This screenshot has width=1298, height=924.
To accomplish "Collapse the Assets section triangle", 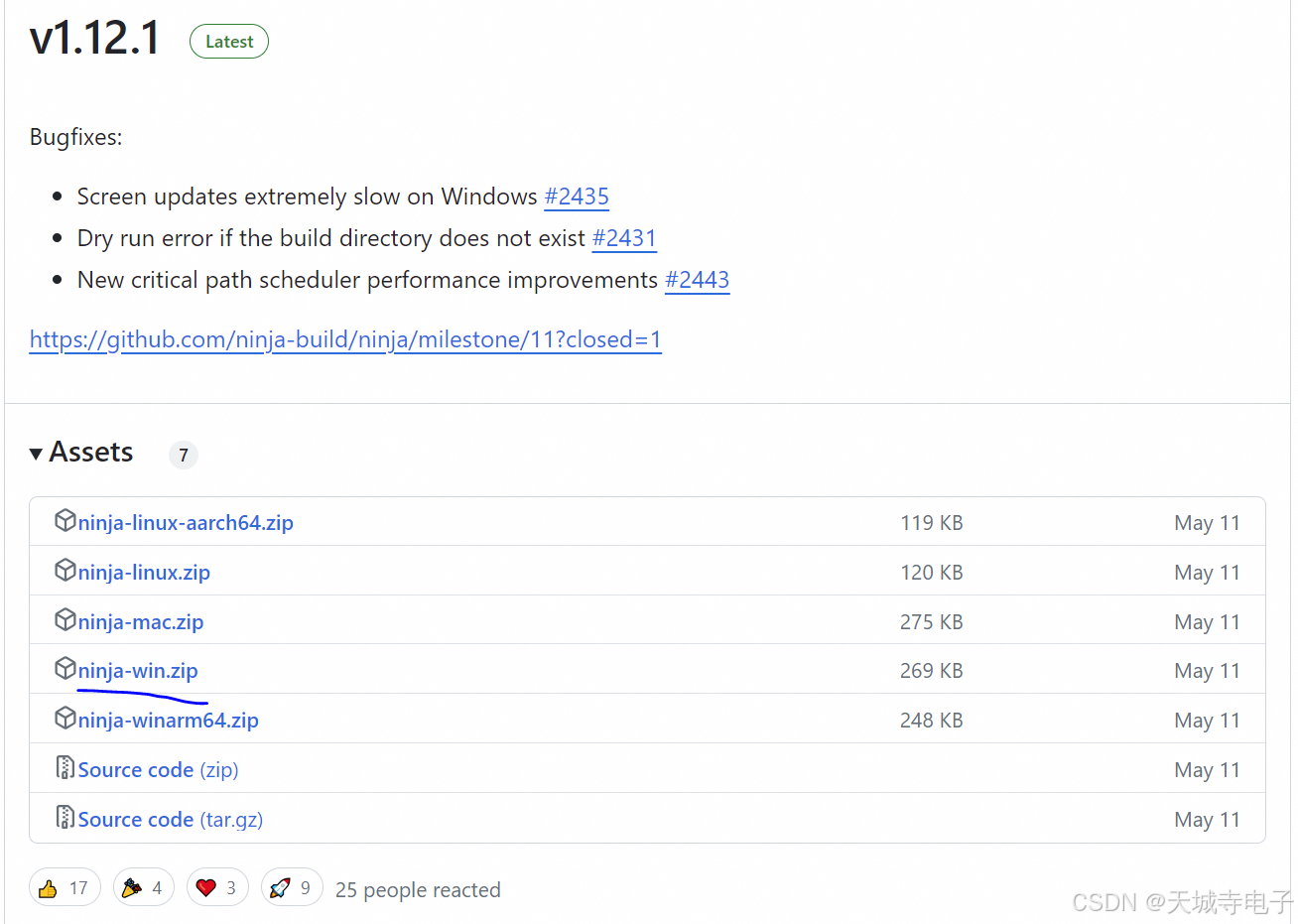I will pos(36,454).
